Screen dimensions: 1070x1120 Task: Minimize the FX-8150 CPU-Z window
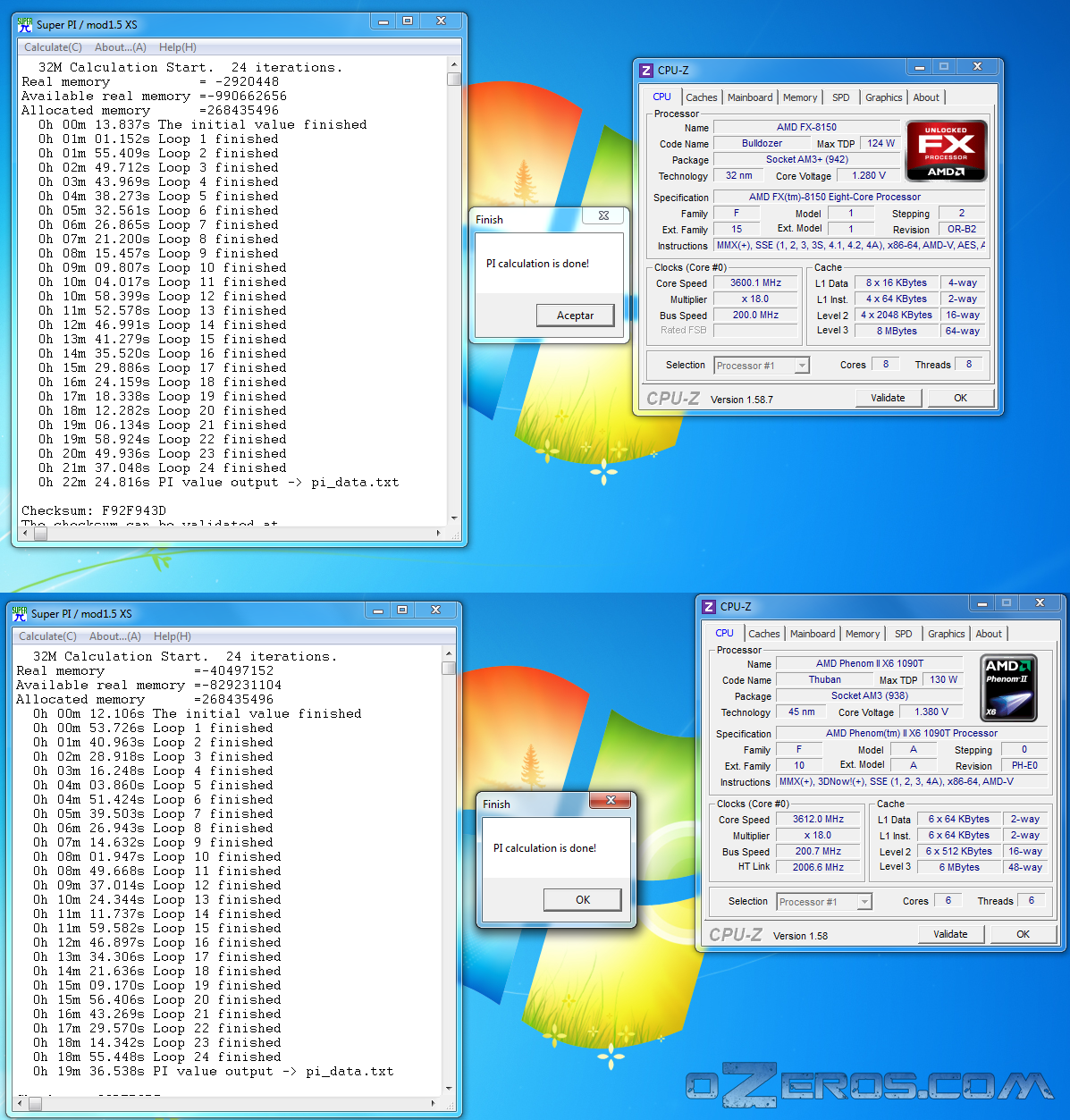click(x=921, y=67)
